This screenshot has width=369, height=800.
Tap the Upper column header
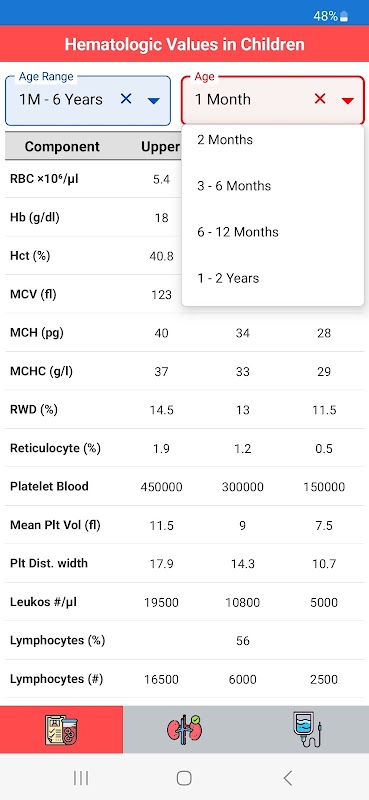point(160,147)
